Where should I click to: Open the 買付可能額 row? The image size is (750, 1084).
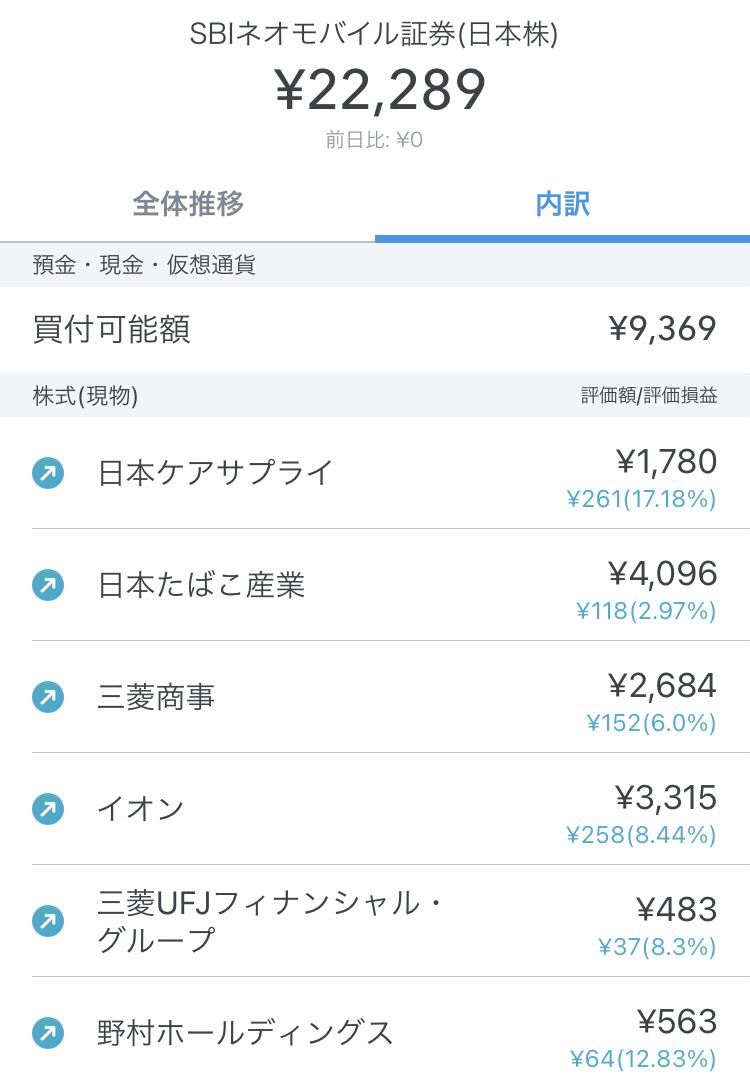click(375, 329)
